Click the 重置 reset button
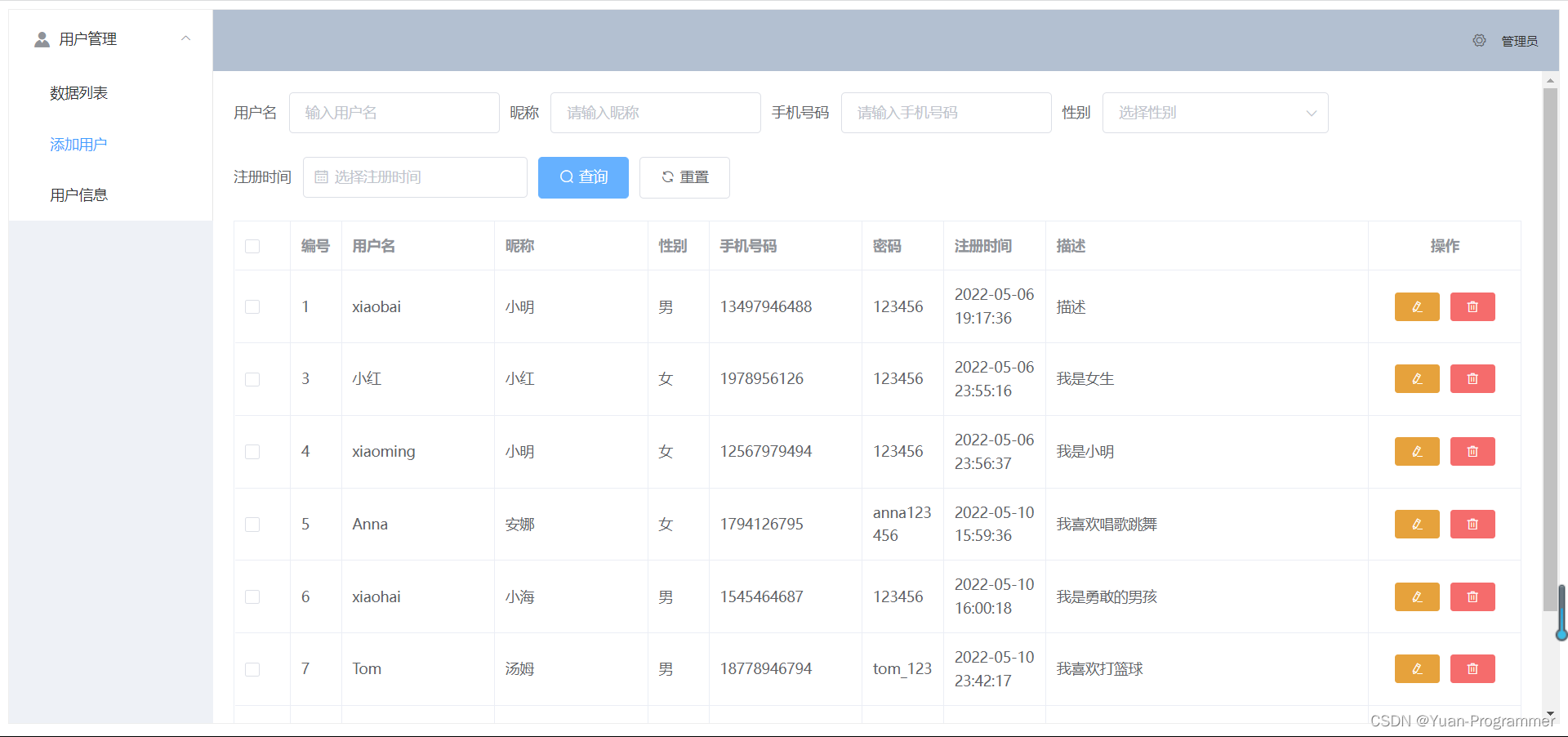Screen dimensions: 1568x737 pyautogui.click(x=684, y=177)
